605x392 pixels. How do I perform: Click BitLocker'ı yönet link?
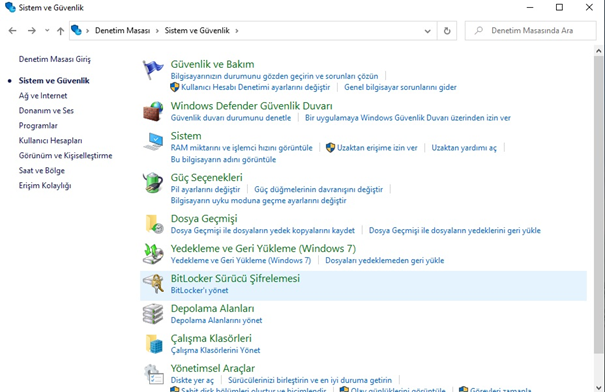click(199, 290)
